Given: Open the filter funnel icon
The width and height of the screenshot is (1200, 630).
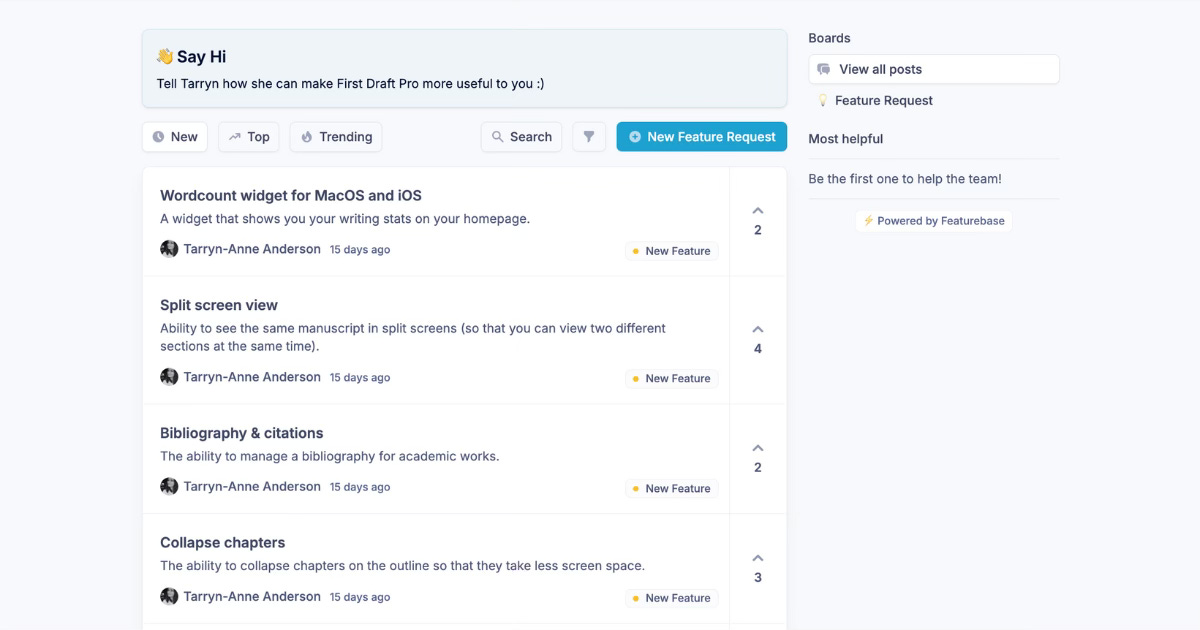Looking at the screenshot, I should tap(589, 137).
